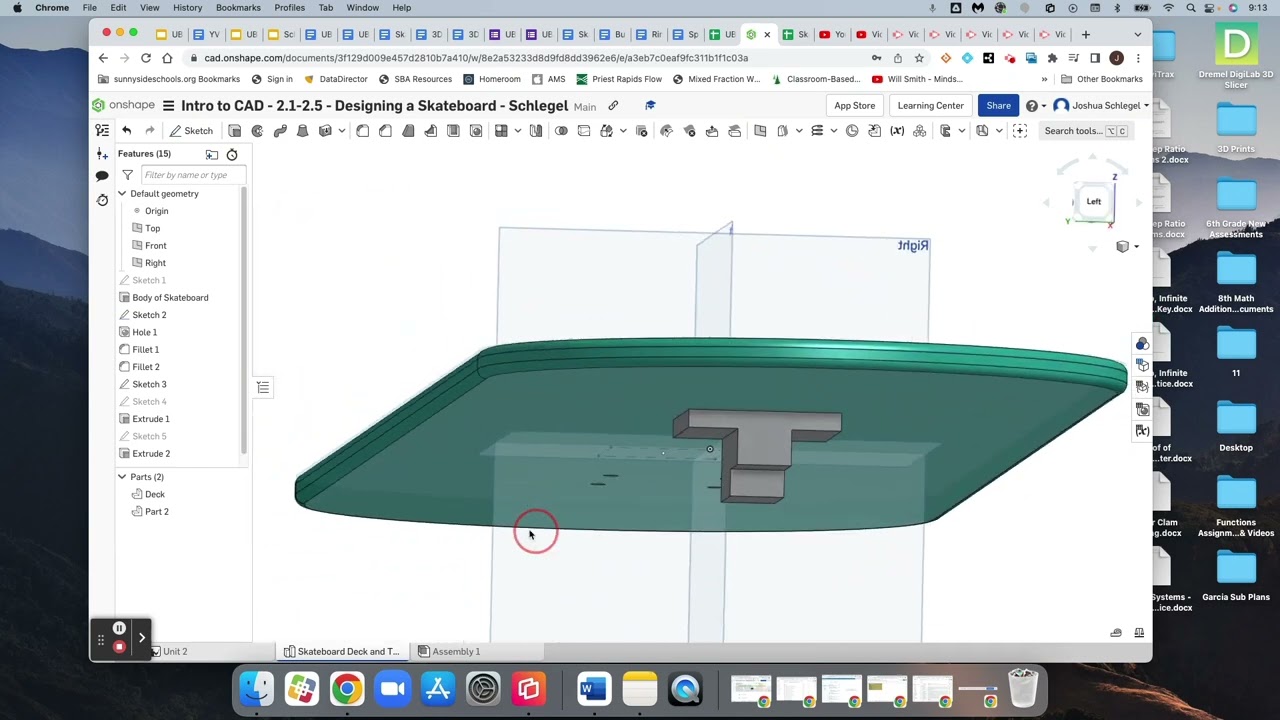Select the Front plane item
Viewport: 1280px width, 720px height.
pyautogui.click(x=155, y=245)
